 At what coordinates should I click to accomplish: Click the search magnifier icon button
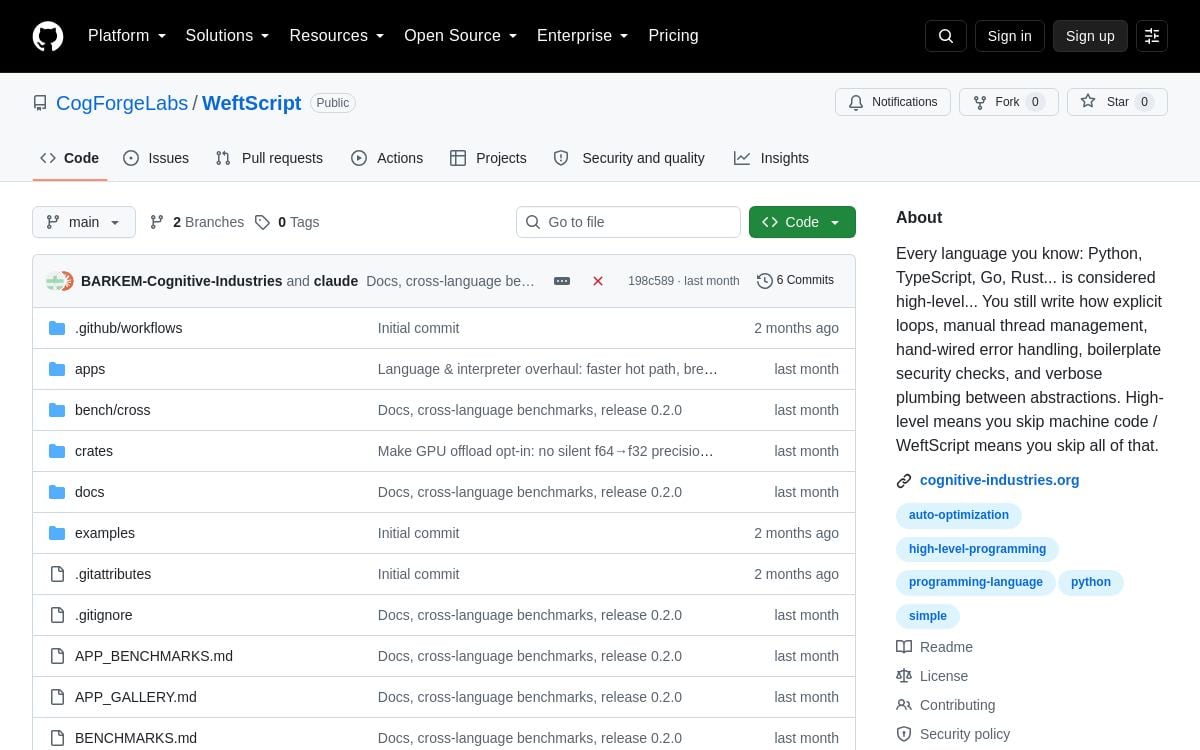pos(946,36)
